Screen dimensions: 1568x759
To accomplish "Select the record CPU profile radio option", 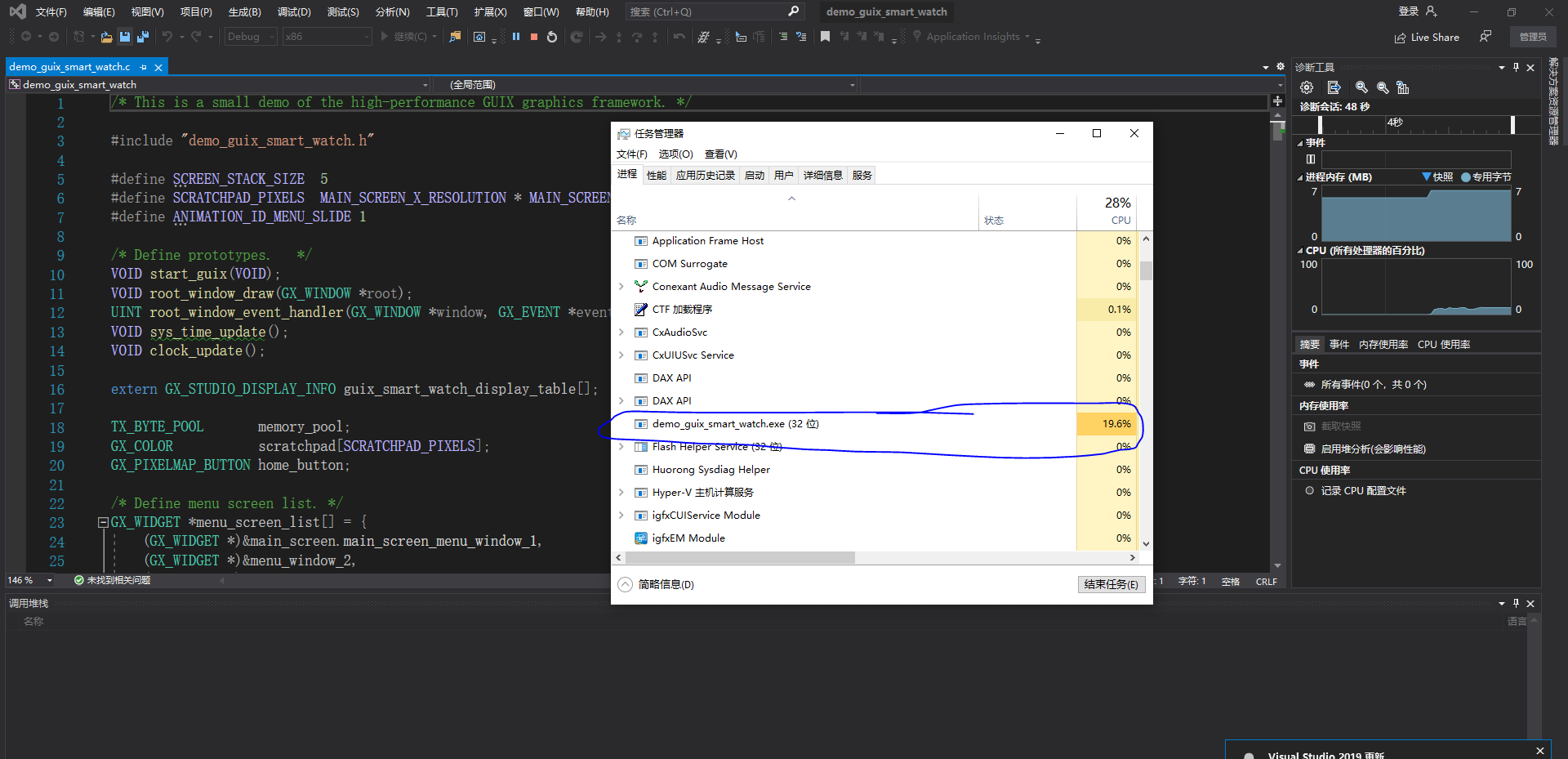I will click(x=1309, y=491).
